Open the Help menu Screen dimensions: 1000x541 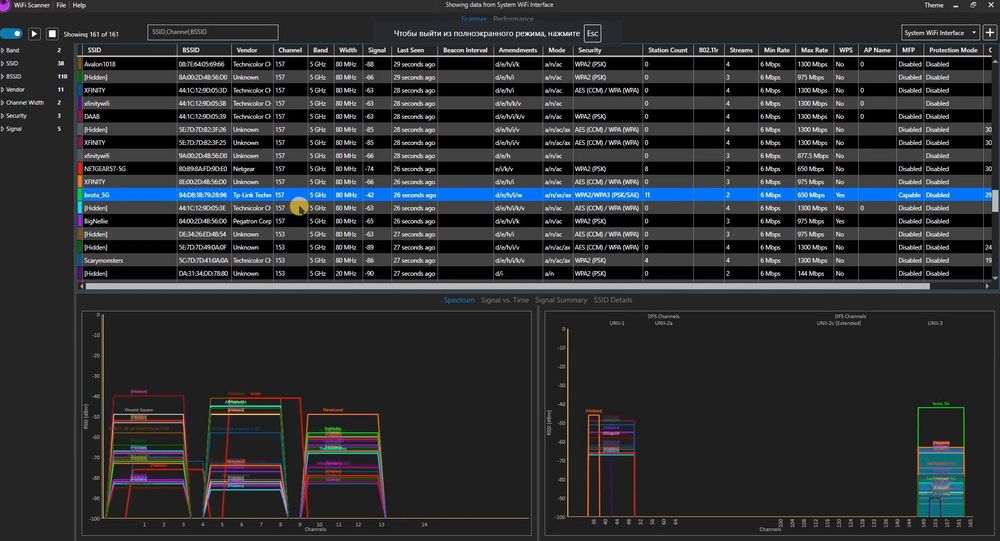tap(79, 5)
